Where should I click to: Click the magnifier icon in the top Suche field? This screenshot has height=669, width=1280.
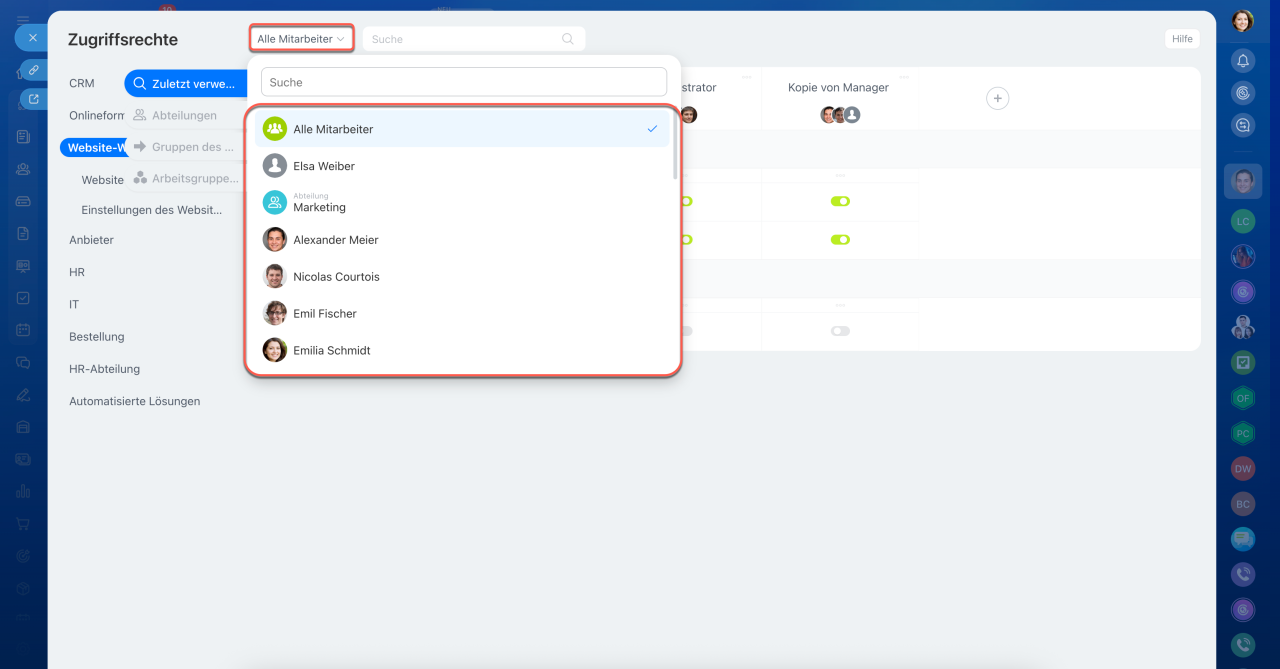568,39
